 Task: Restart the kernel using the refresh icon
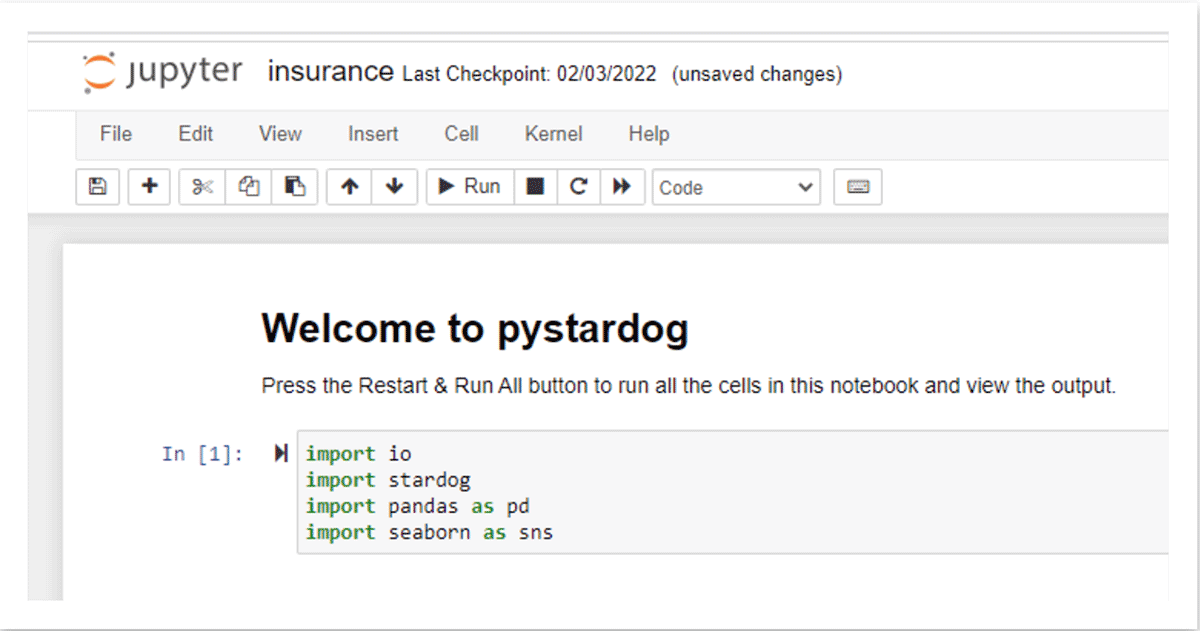(578, 186)
